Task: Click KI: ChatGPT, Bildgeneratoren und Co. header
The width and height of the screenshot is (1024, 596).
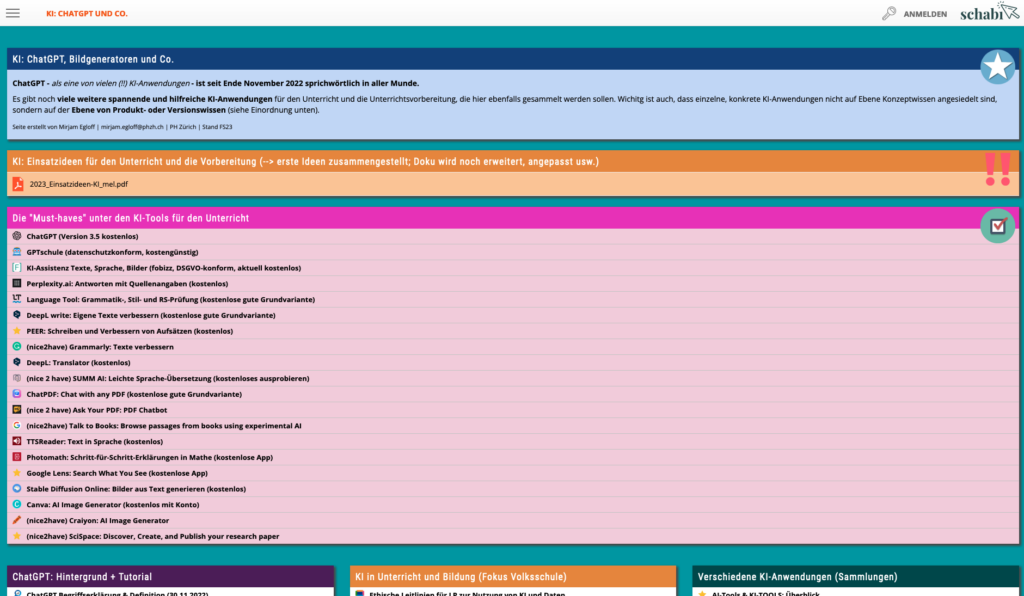Action: 93,59
